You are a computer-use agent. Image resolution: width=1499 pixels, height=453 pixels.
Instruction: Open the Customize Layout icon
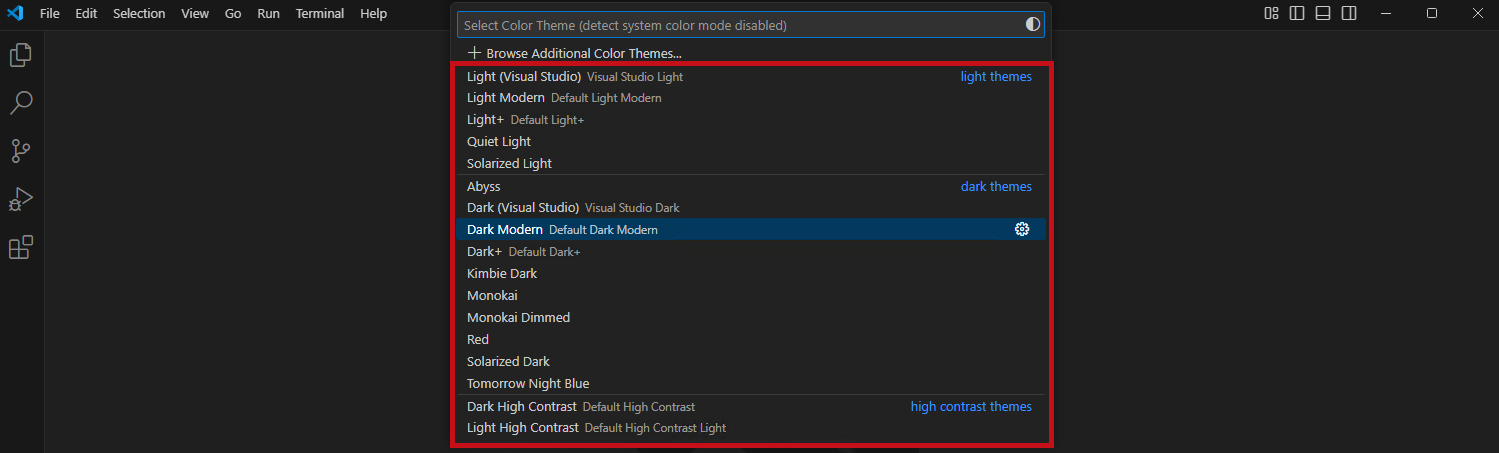(x=1271, y=13)
